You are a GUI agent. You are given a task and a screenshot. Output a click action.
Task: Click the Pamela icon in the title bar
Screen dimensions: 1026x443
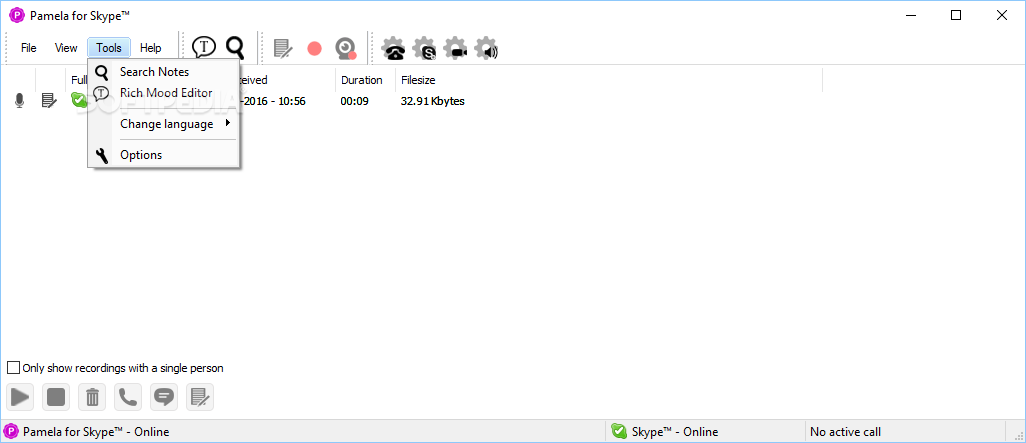[x=17, y=16]
